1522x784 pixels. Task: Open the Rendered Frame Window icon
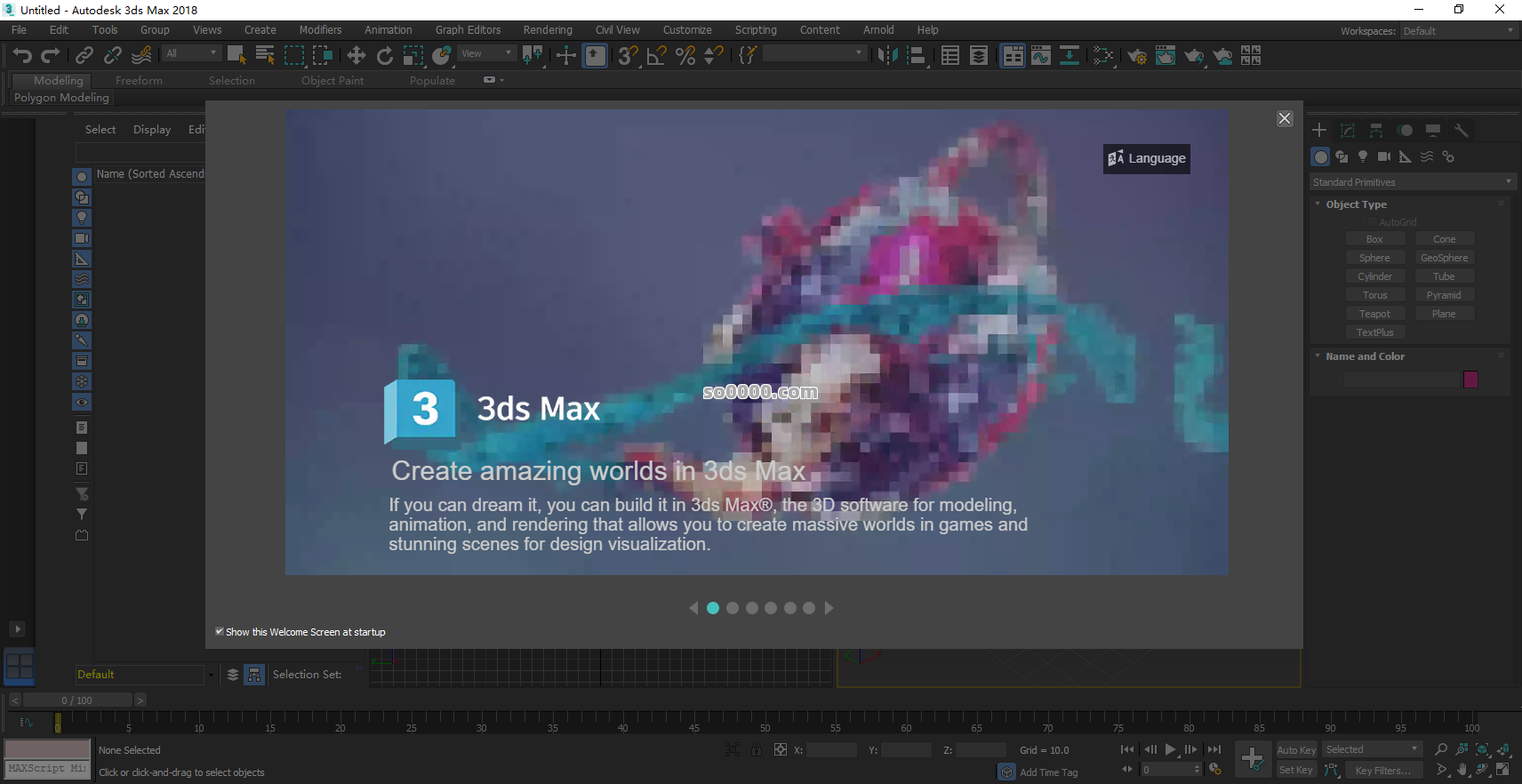[x=1166, y=56]
